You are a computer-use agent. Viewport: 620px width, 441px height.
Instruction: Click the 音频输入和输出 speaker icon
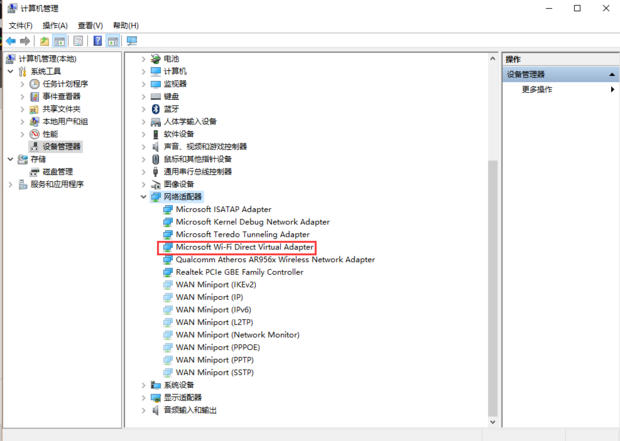click(x=156, y=410)
